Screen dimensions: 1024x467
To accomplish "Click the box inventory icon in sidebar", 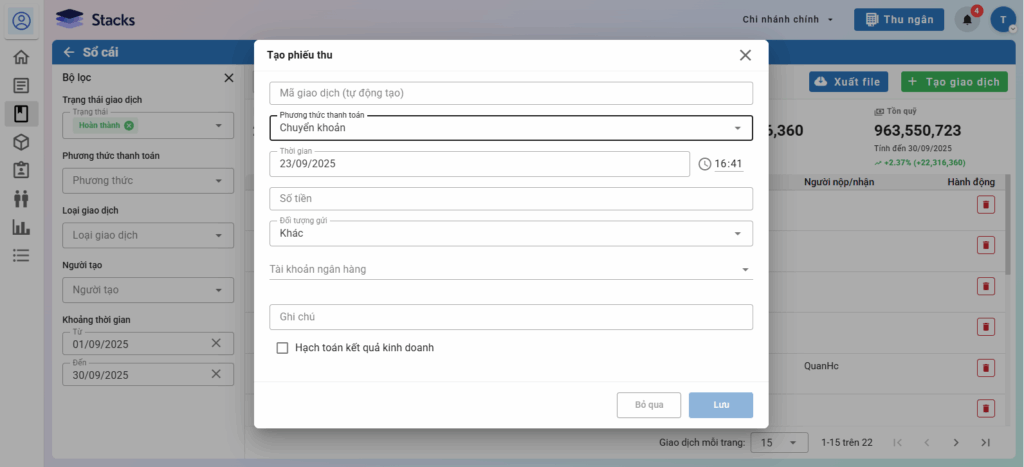I will pyautogui.click(x=21, y=142).
